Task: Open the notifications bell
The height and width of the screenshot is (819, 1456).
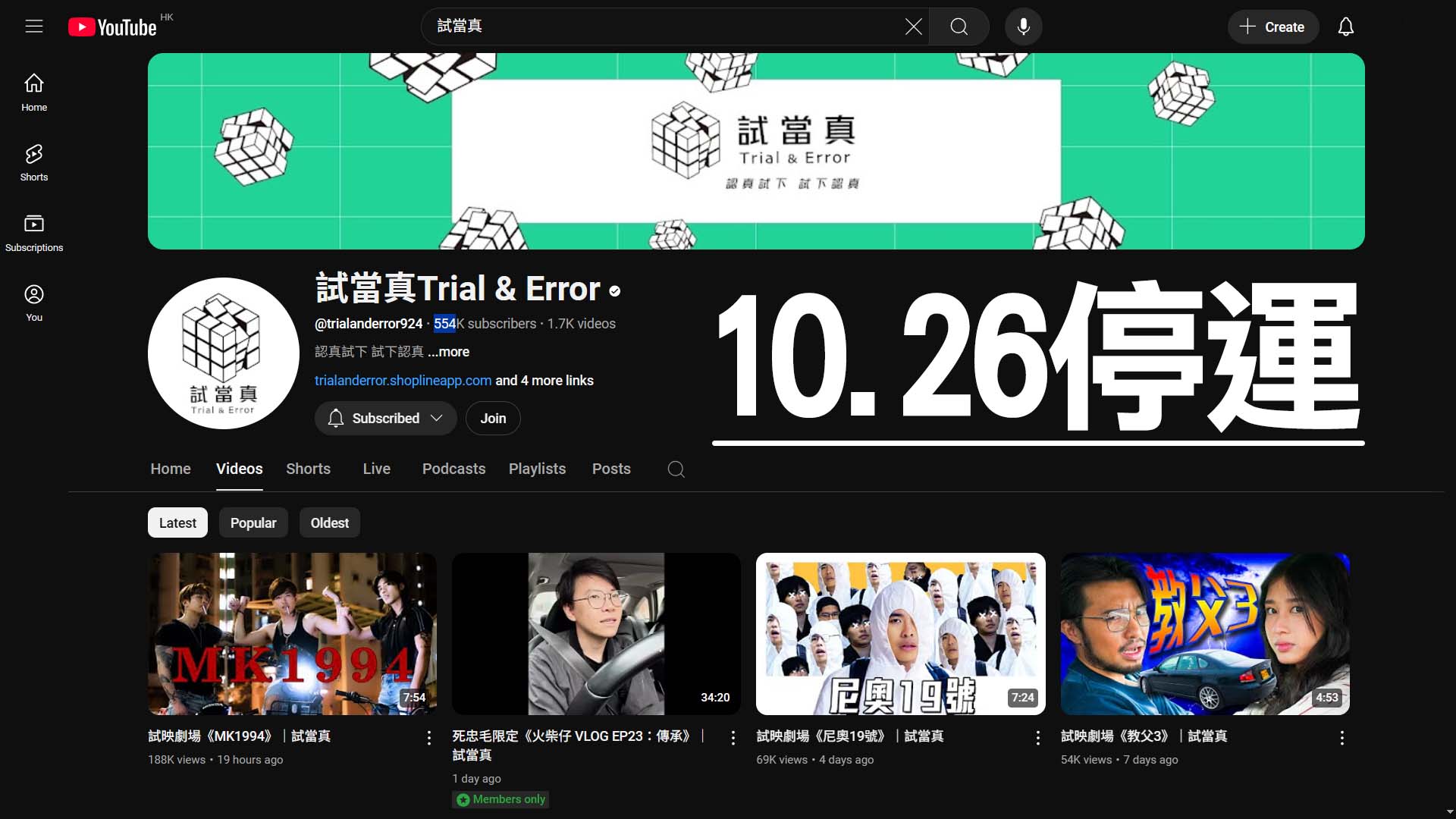Action: coord(1345,27)
